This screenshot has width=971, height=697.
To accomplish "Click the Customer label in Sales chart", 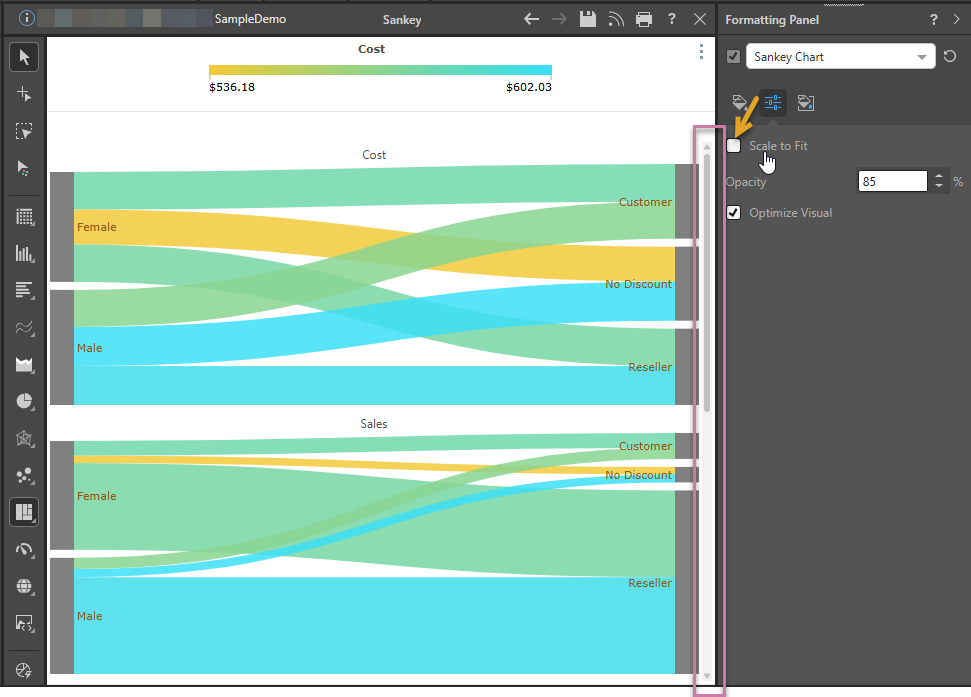I will (x=645, y=446).
